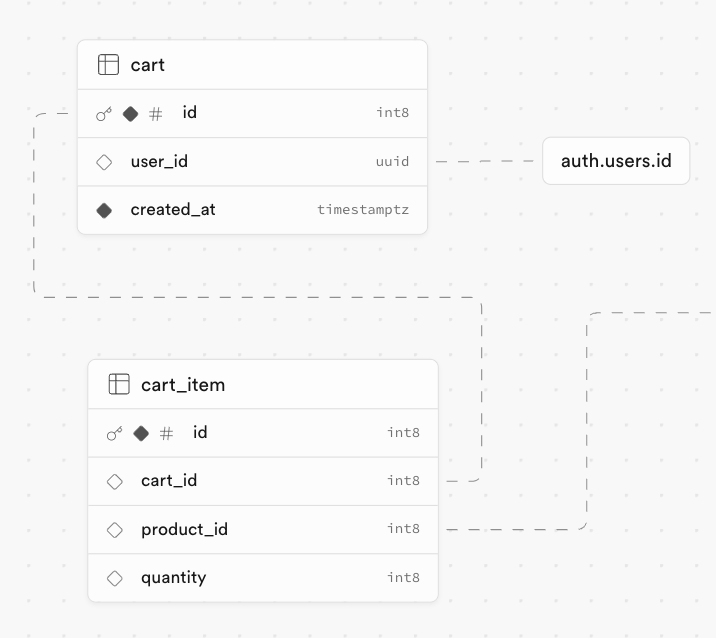Click the uuid type of user_id
The height and width of the screenshot is (638, 716).
click(x=392, y=161)
